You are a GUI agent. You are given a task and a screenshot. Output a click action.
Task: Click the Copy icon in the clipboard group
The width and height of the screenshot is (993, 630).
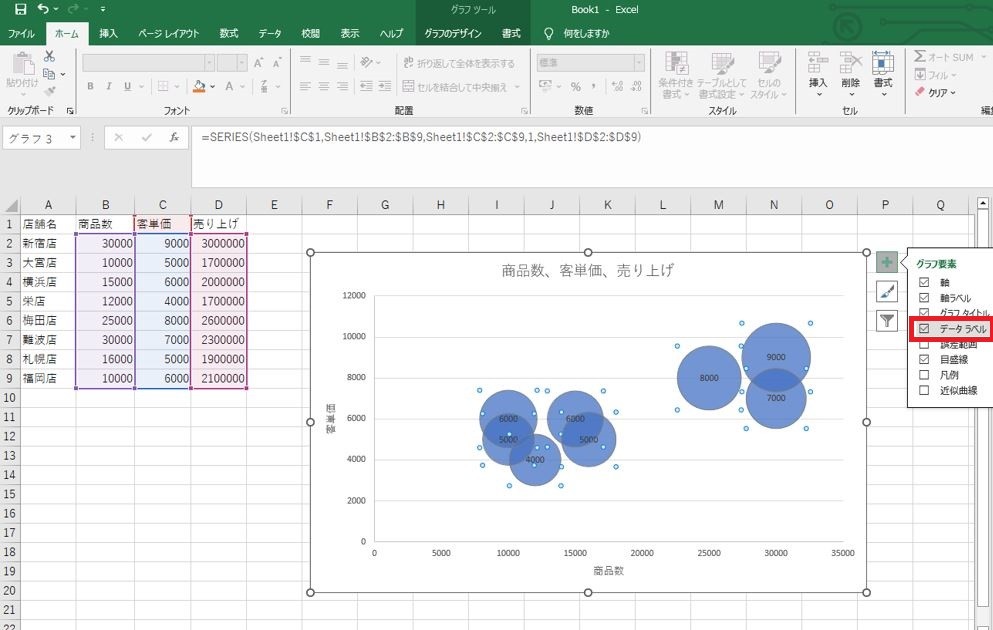(x=49, y=73)
